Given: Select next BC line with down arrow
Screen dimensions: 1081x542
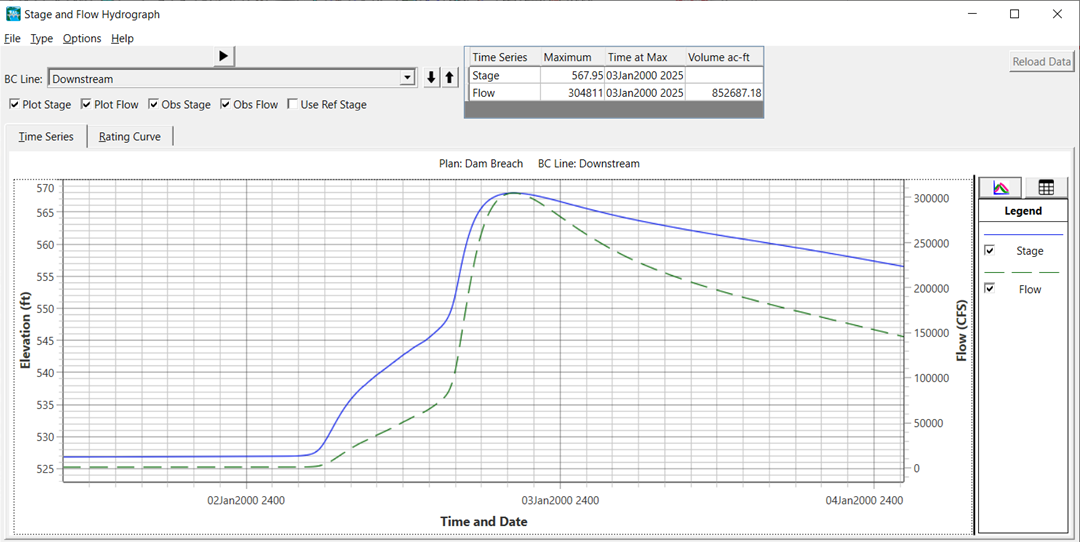Looking at the screenshot, I should (432, 79).
